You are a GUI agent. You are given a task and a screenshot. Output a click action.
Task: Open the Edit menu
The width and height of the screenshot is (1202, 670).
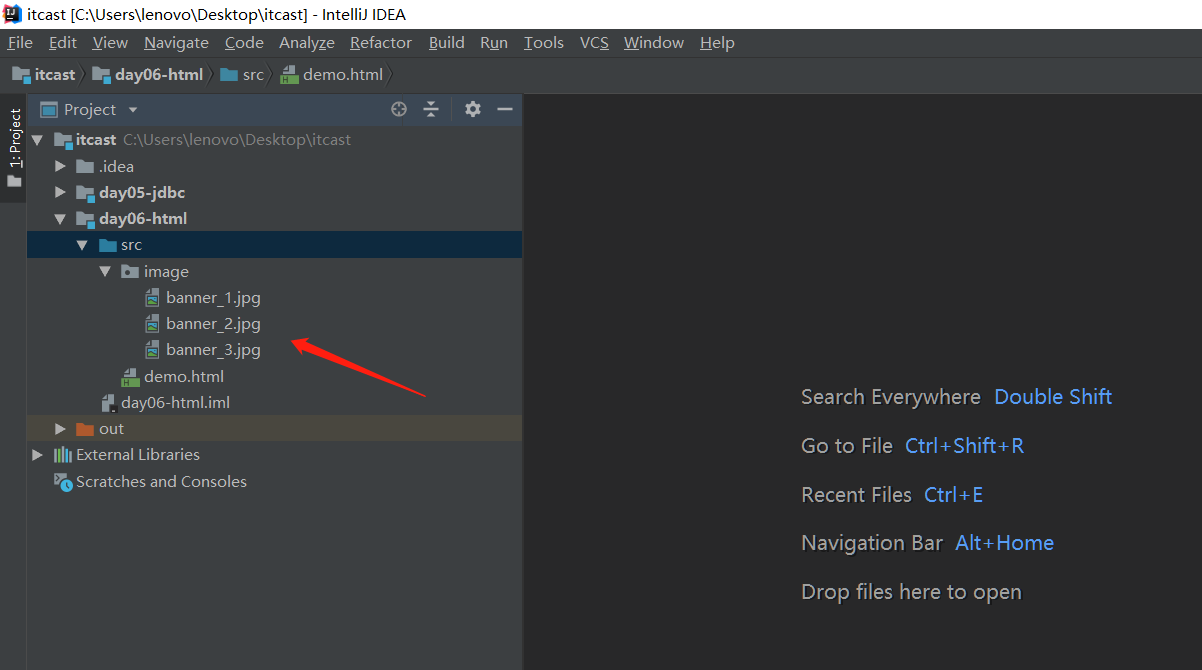coord(63,42)
